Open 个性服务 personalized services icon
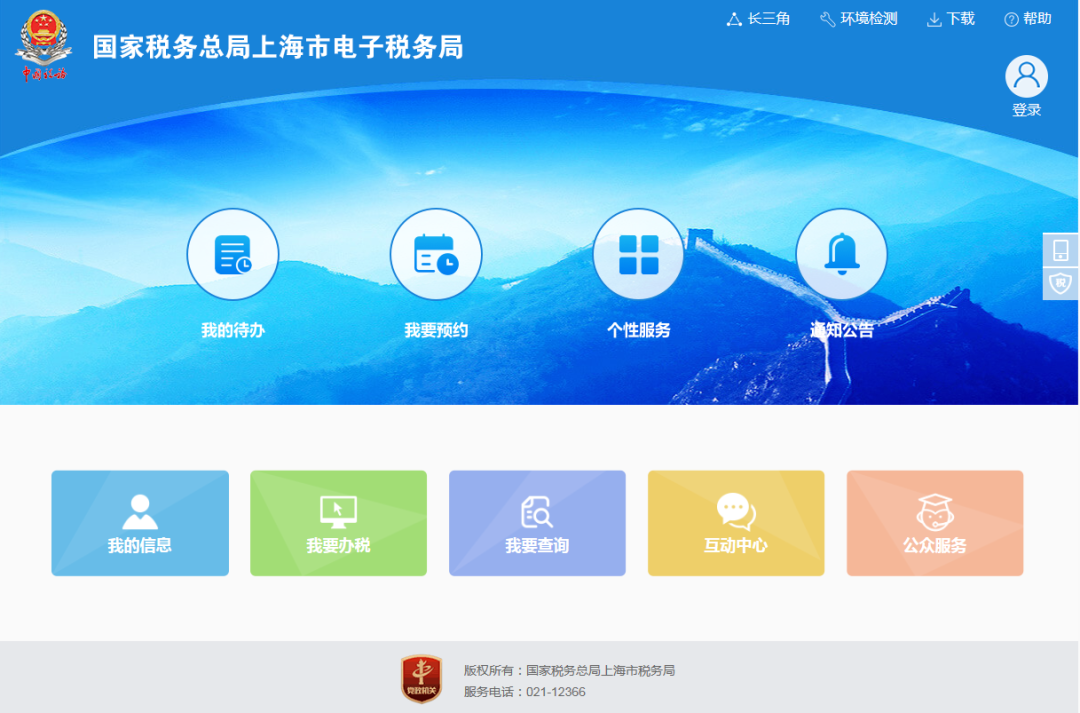The height and width of the screenshot is (713, 1080). [638, 253]
